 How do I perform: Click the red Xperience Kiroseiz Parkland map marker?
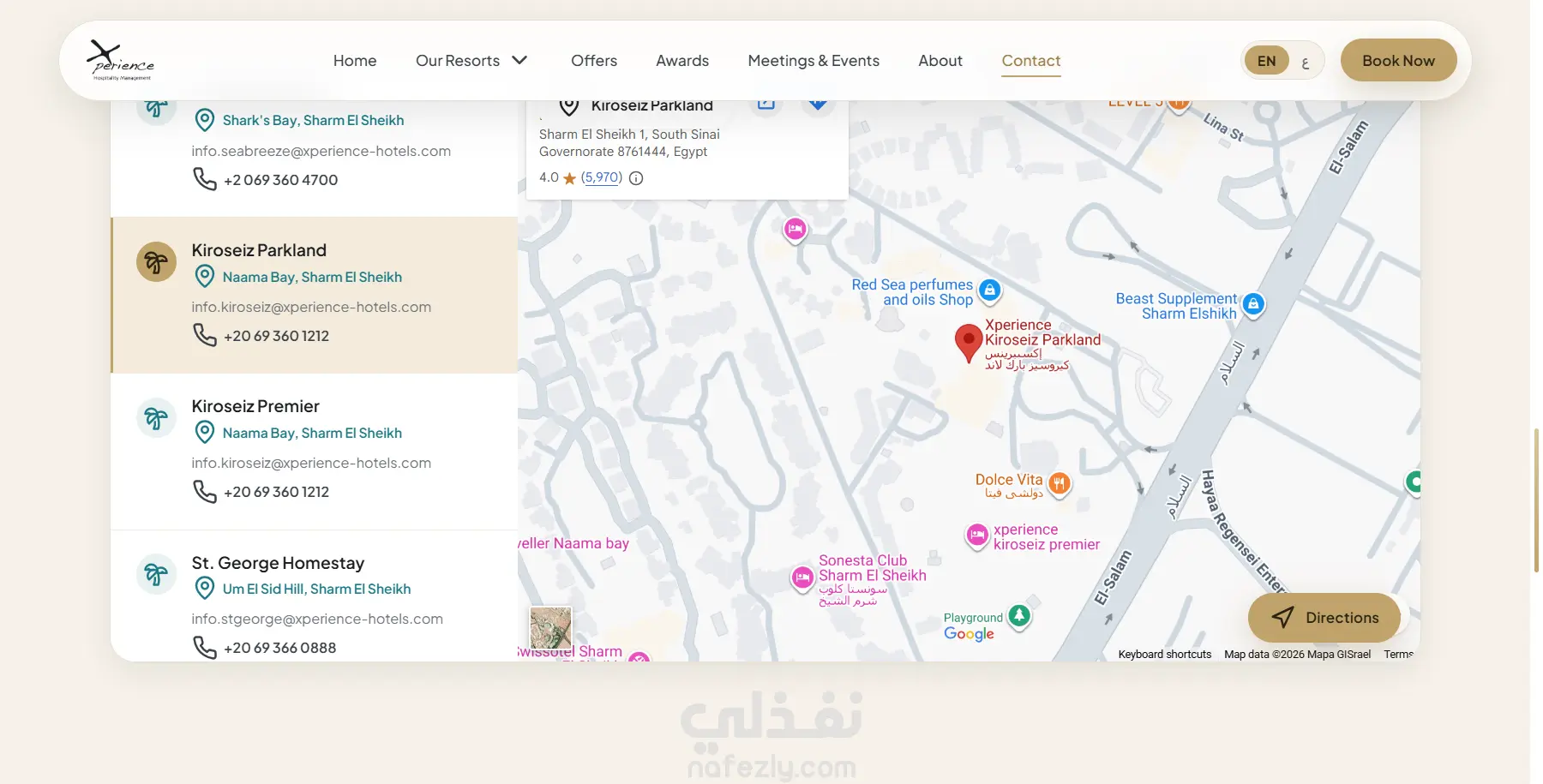pyautogui.click(x=969, y=343)
